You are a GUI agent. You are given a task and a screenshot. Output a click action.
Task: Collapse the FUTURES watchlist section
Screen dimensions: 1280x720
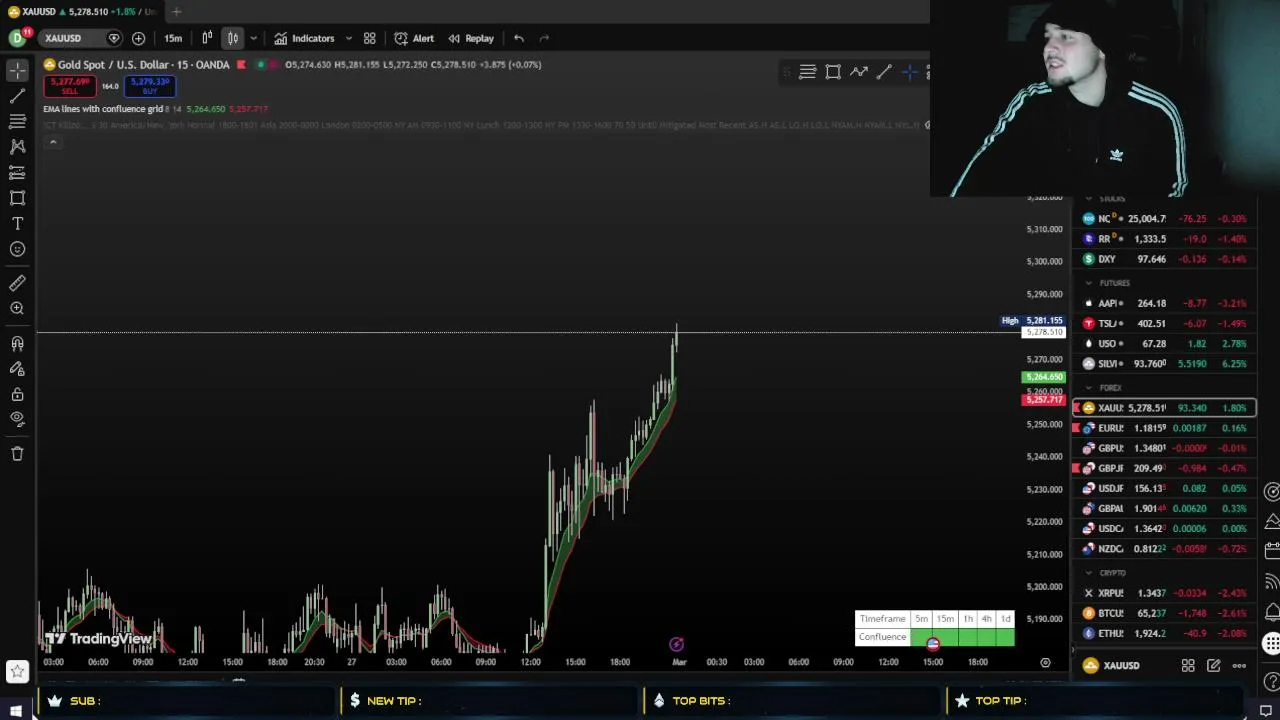pos(1089,283)
